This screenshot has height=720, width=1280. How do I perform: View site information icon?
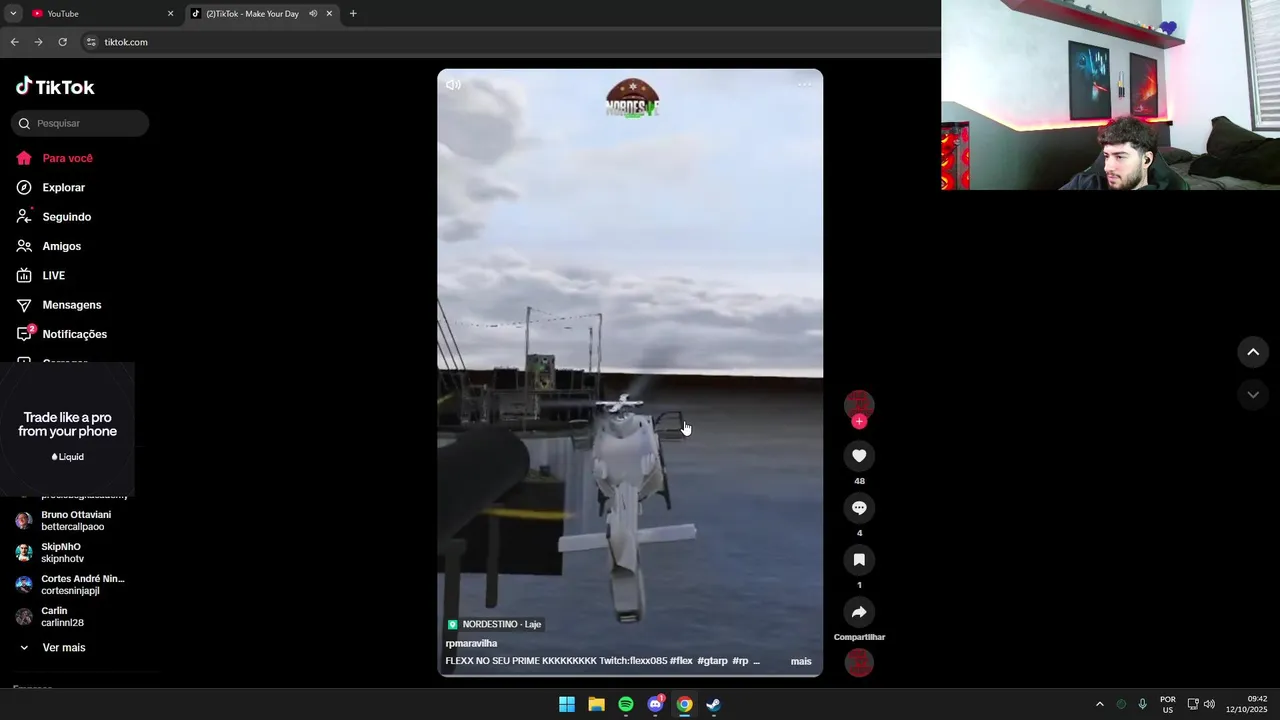tap(91, 42)
